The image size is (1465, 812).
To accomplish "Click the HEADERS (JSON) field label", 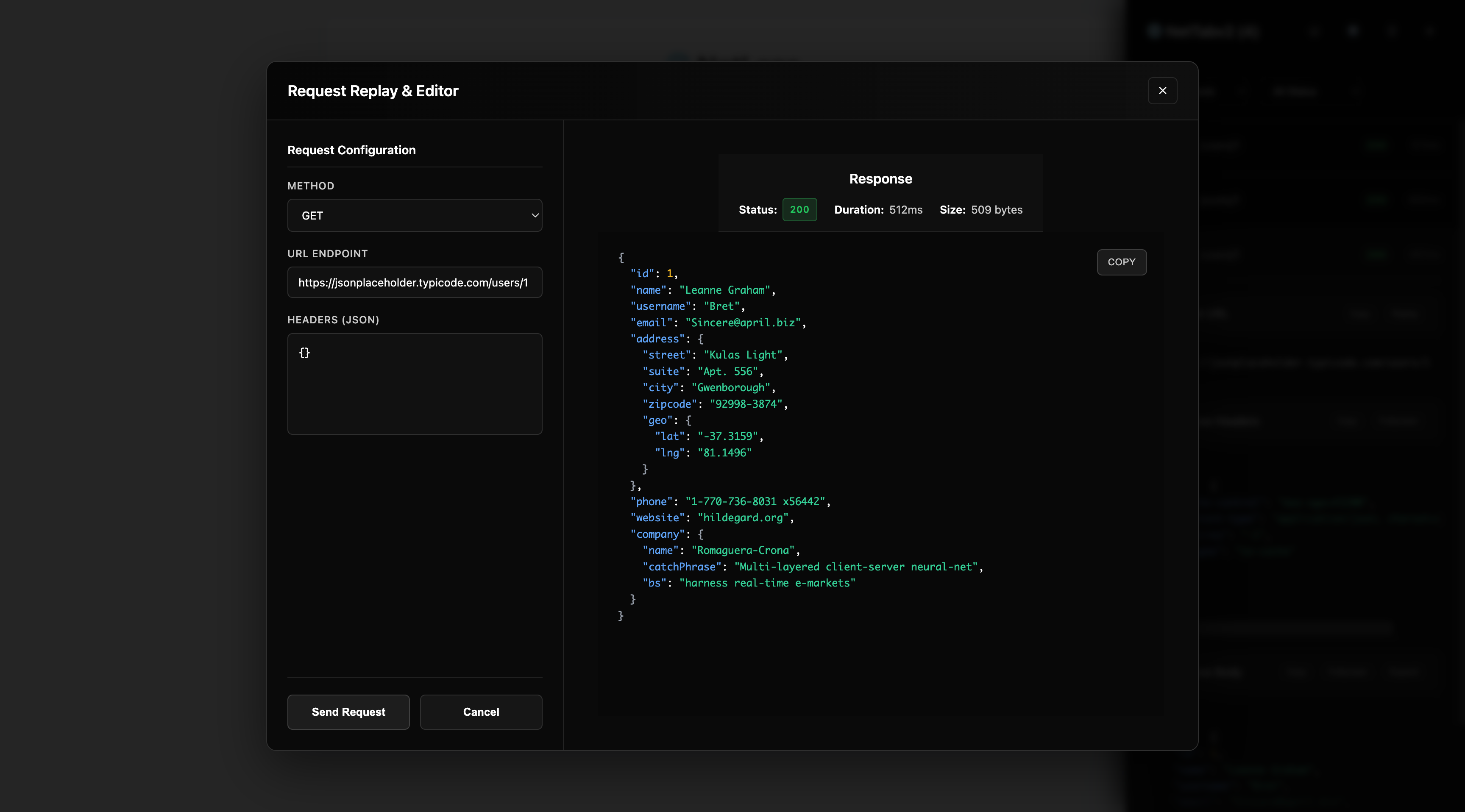I will (333, 320).
